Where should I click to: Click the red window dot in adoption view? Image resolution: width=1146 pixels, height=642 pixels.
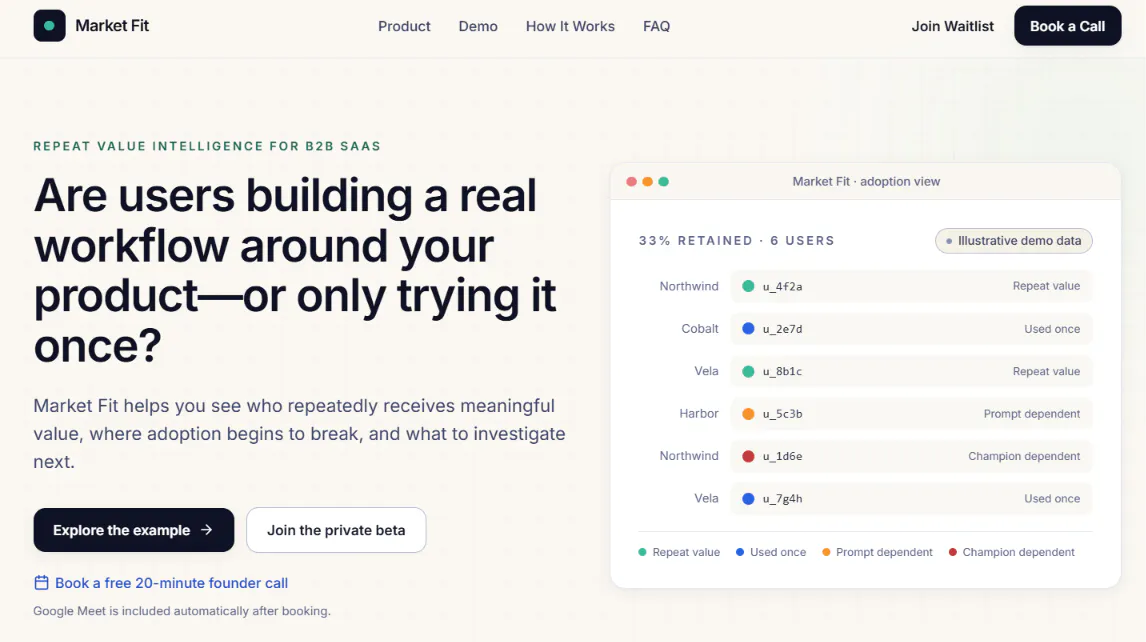point(631,181)
